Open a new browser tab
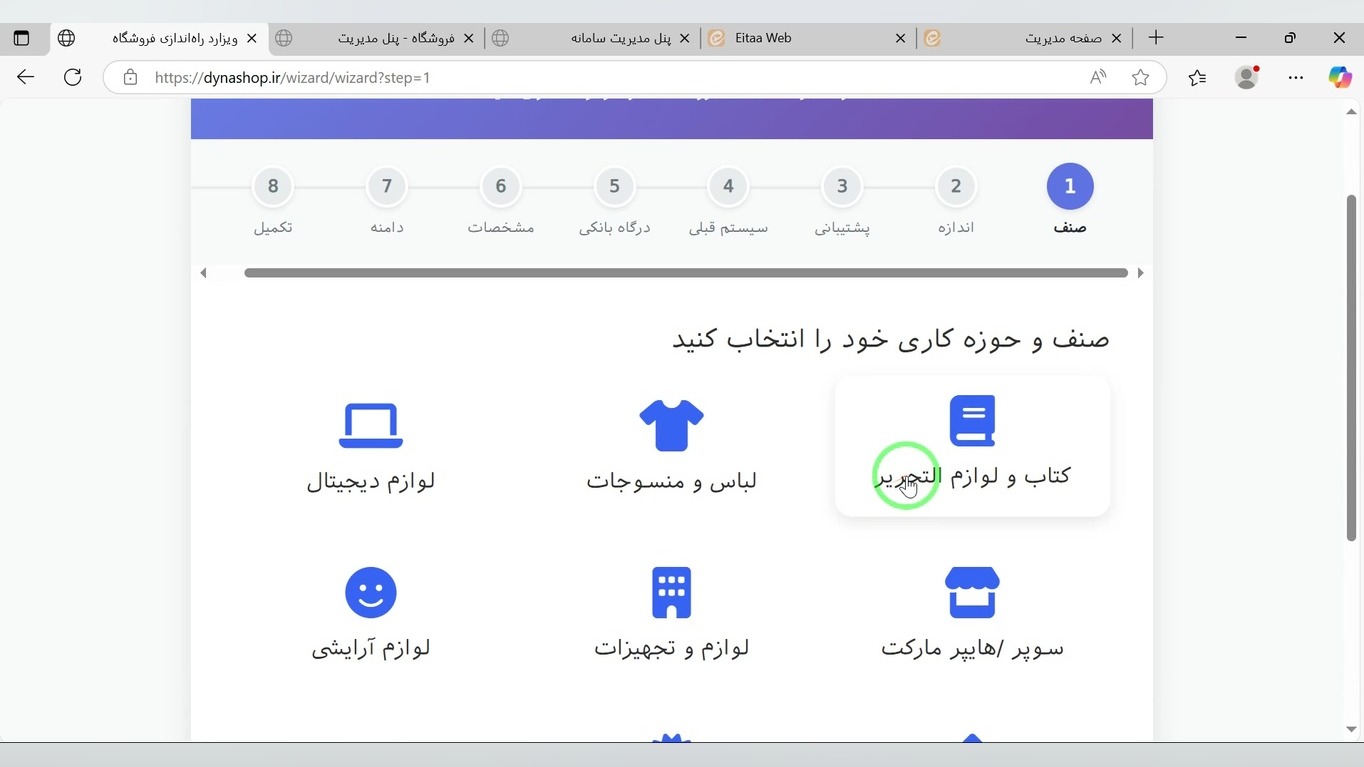Screen dimensions: 1364x767 click(1156, 38)
